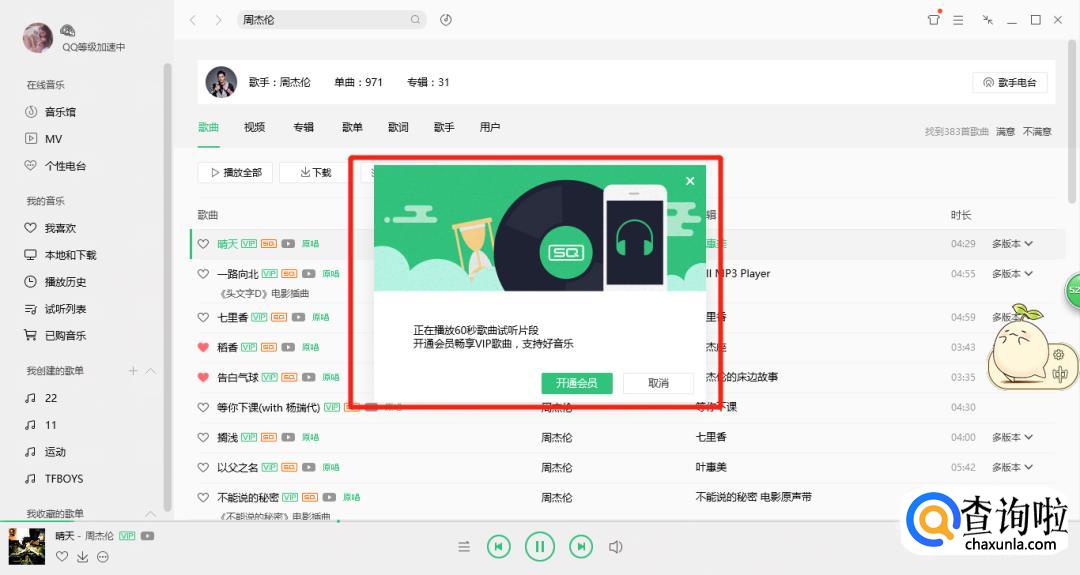The width and height of the screenshot is (1080, 575).
Task: Open the skin (shirt) icon in title bar
Action: (933, 19)
